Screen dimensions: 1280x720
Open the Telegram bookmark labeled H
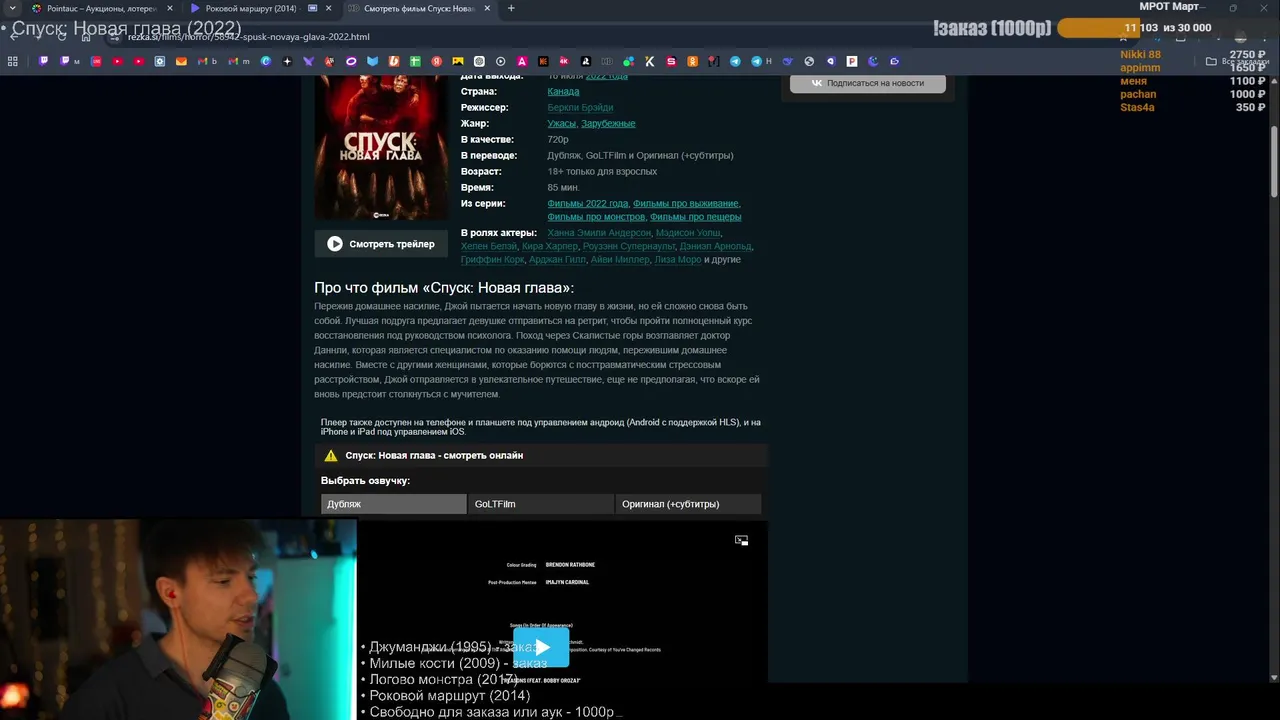pyautogui.click(x=762, y=61)
